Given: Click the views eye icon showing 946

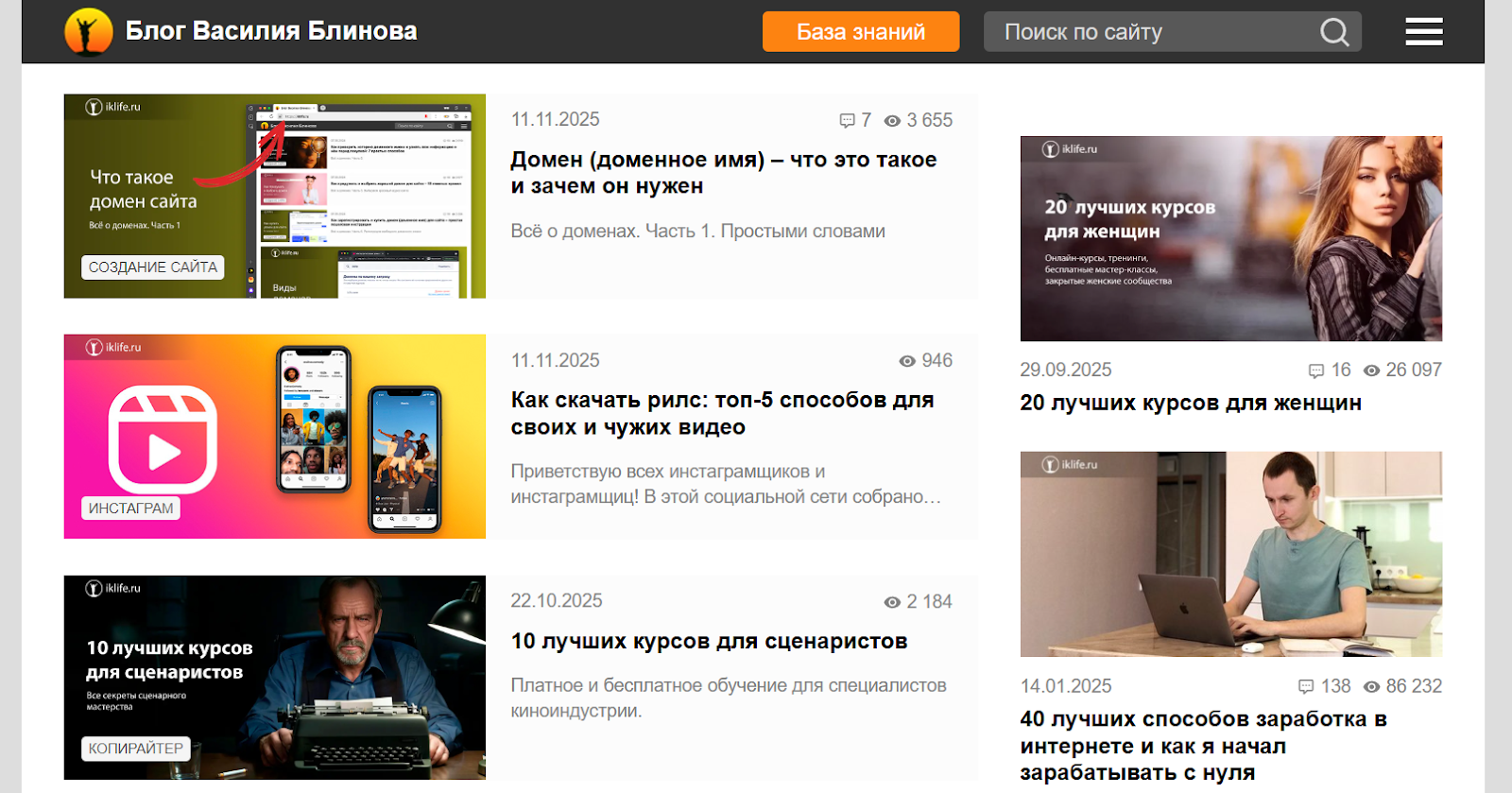Looking at the screenshot, I should coord(907,361).
